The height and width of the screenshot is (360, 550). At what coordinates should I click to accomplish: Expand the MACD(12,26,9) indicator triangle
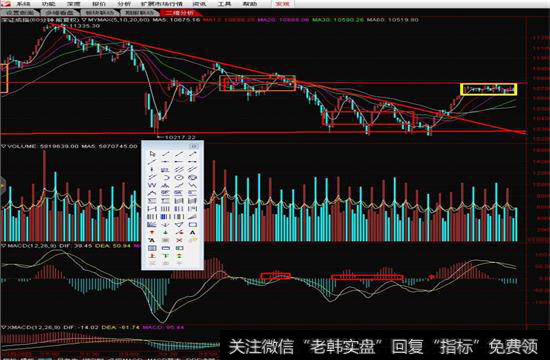[x=4, y=246]
